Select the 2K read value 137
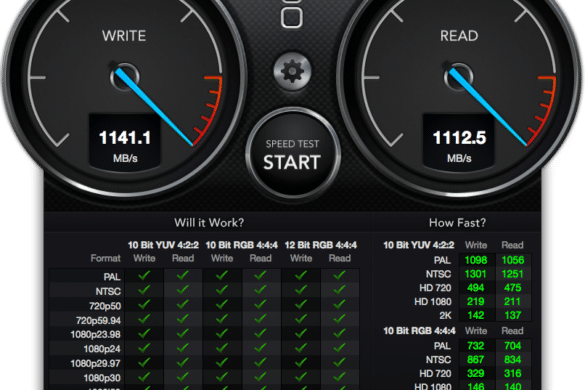This screenshot has width=585, height=390. point(513,315)
